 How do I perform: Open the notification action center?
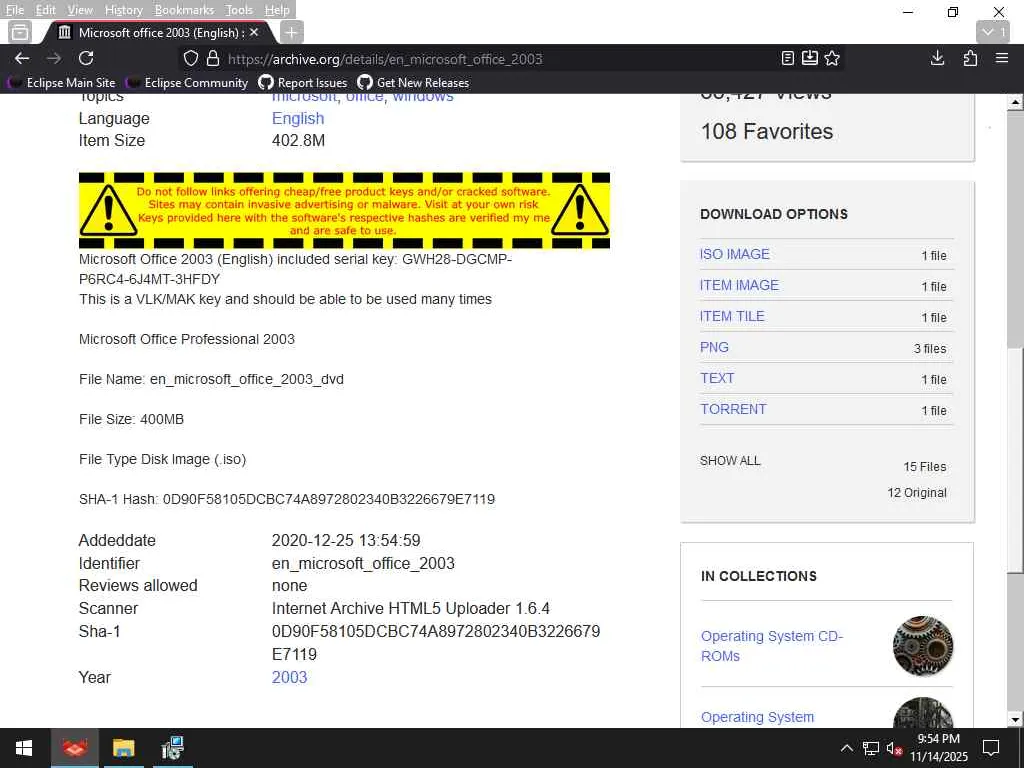tap(991, 748)
